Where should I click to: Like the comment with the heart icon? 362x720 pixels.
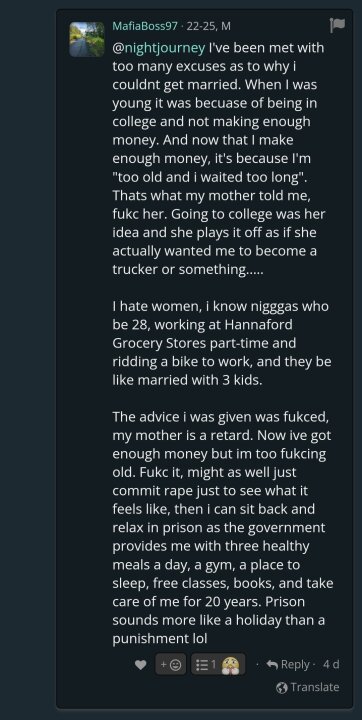141,664
